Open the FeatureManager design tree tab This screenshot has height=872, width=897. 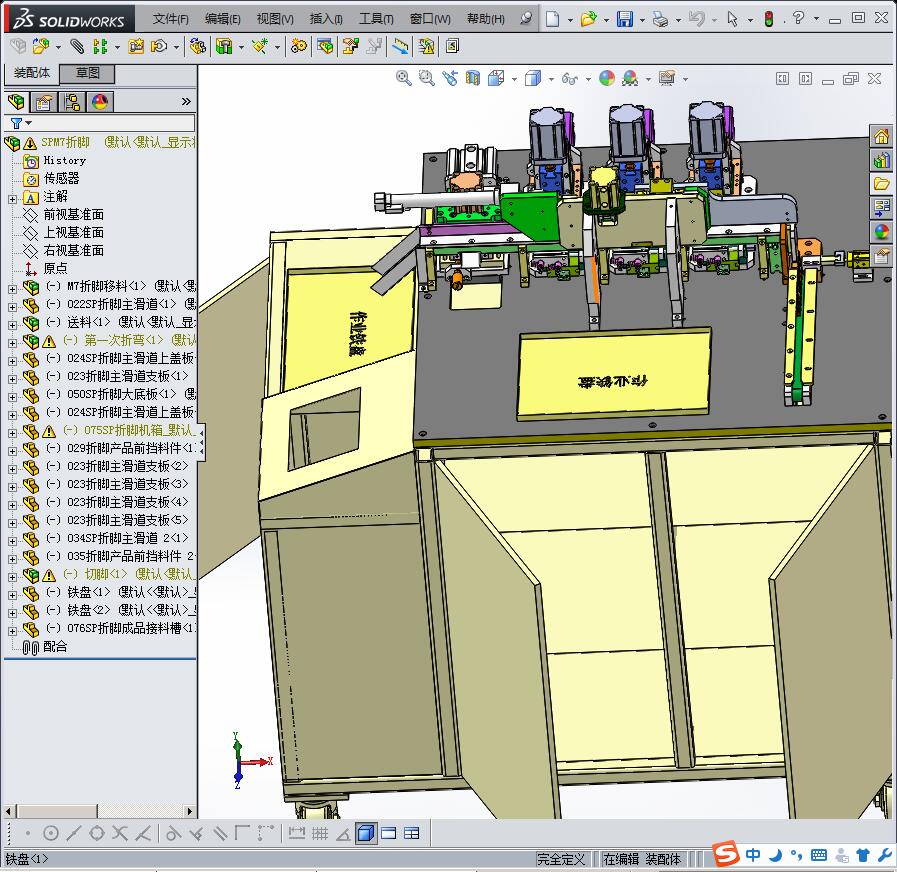[17, 102]
